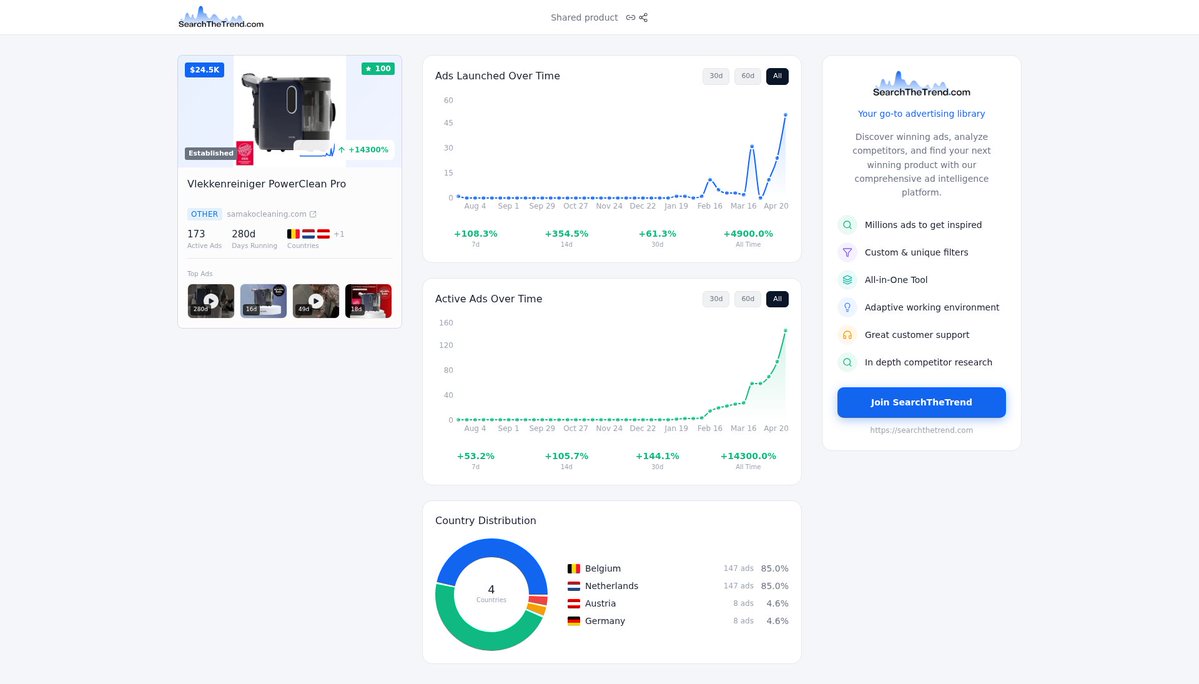
Task: Click the Shared product header text
Action: coord(584,18)
